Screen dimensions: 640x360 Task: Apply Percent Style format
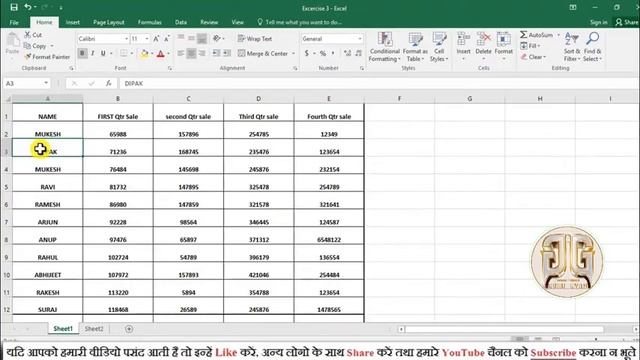(x=323, y=53)
